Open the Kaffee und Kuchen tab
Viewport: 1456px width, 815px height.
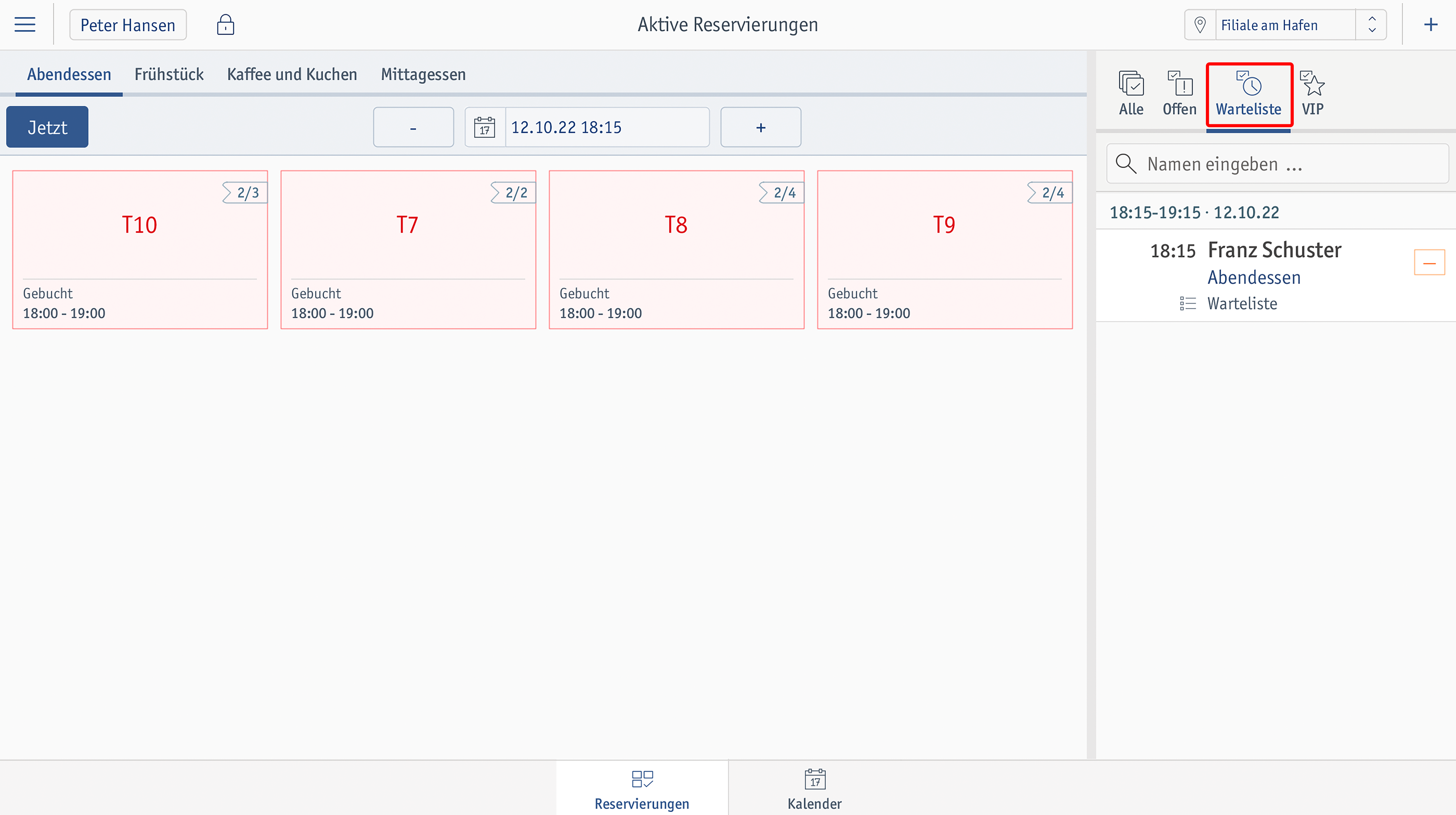coord(292,74)
